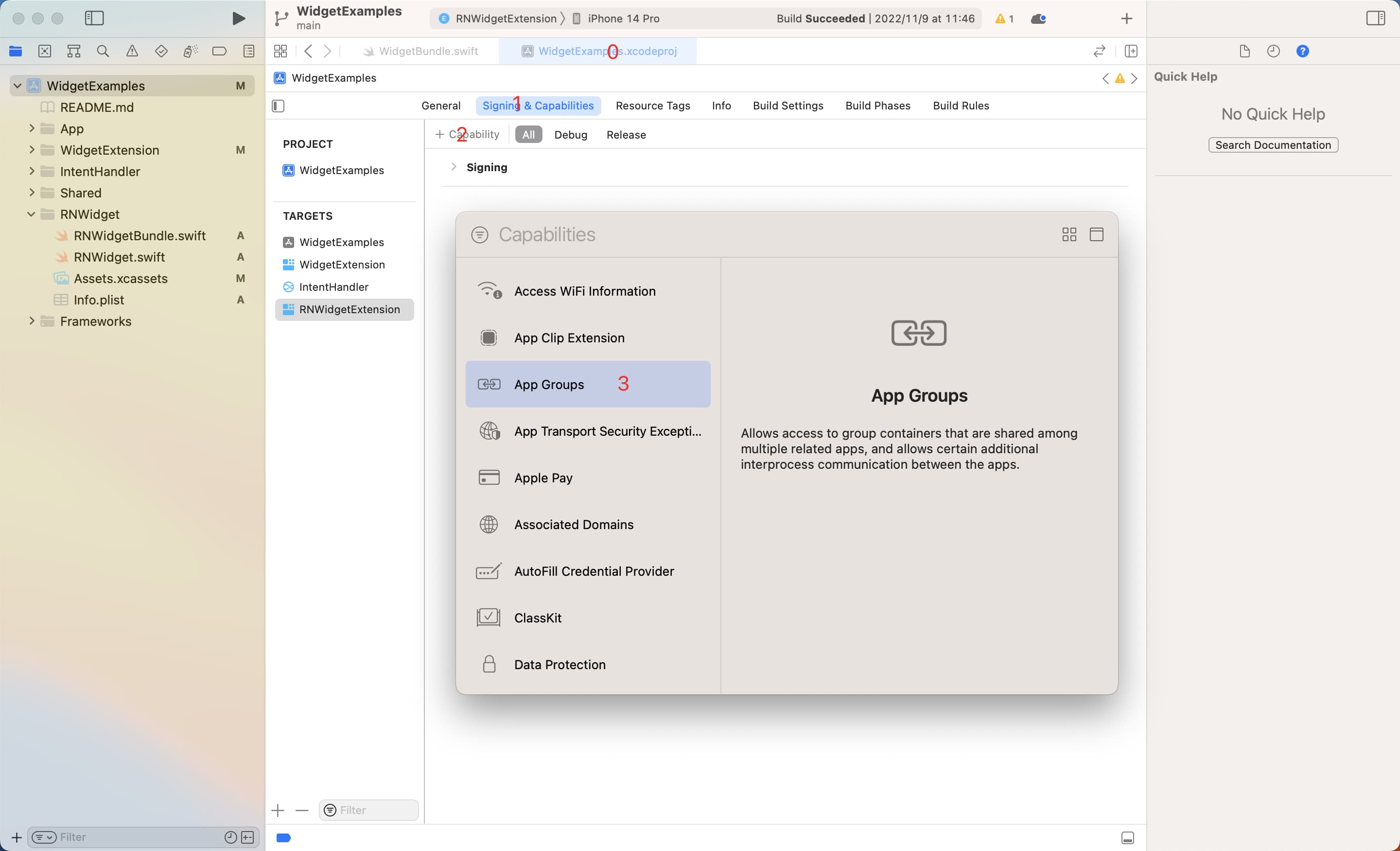
Task: Add an editor on the right icon
Action: 1131,51
